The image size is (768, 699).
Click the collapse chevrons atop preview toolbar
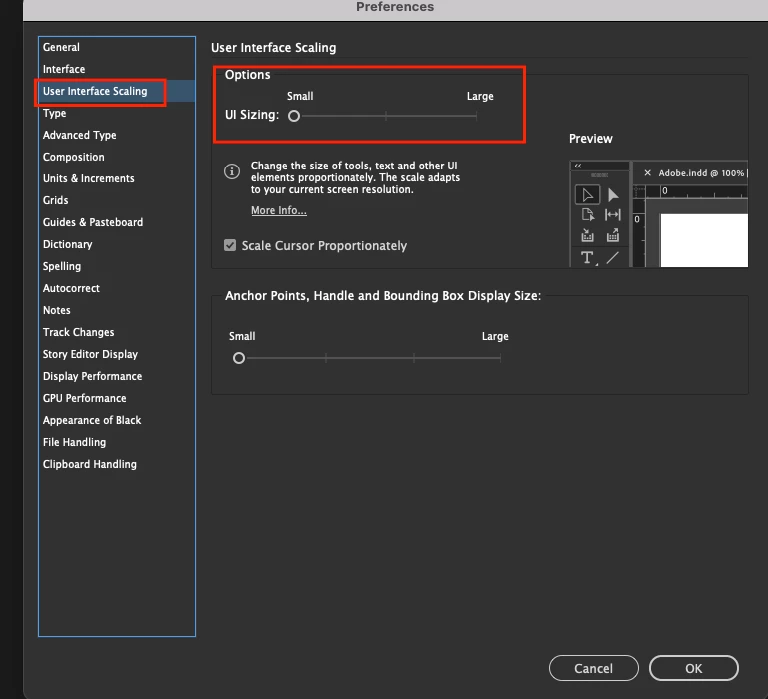pyautogui.click(x=578, y=166)
